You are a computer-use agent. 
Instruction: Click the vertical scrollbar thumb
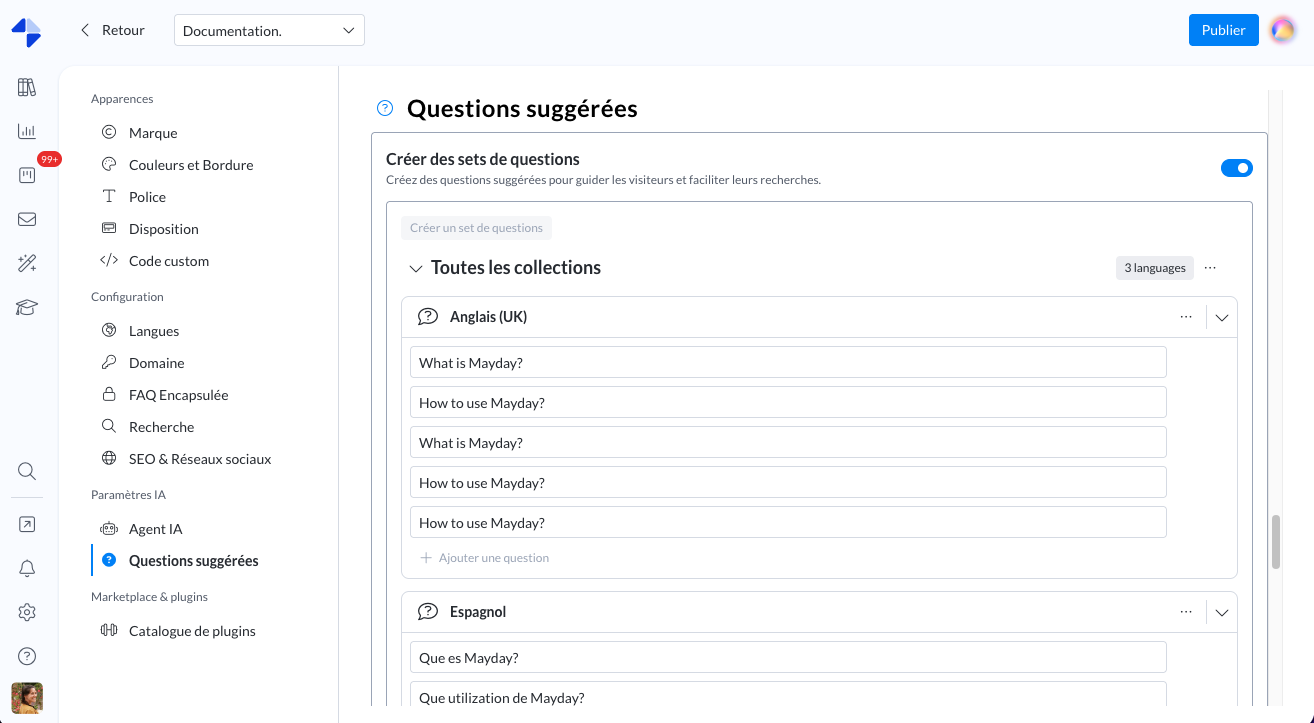coord(1275,542)
